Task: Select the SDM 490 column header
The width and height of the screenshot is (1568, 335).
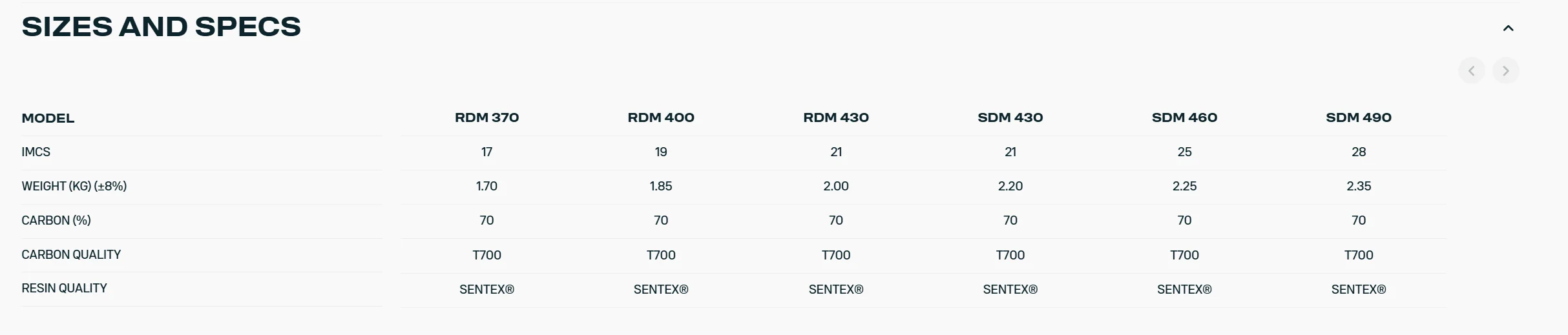Action: click(1359, 117)
